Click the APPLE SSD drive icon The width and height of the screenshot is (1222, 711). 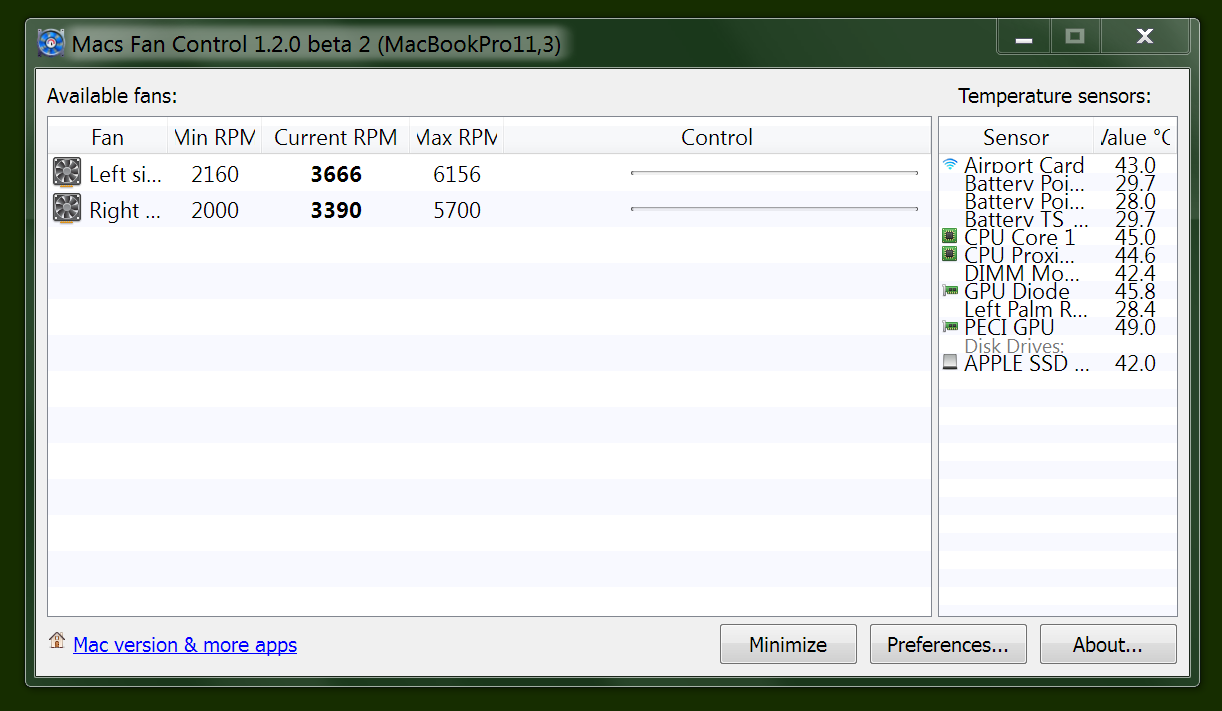click(950, 363)
